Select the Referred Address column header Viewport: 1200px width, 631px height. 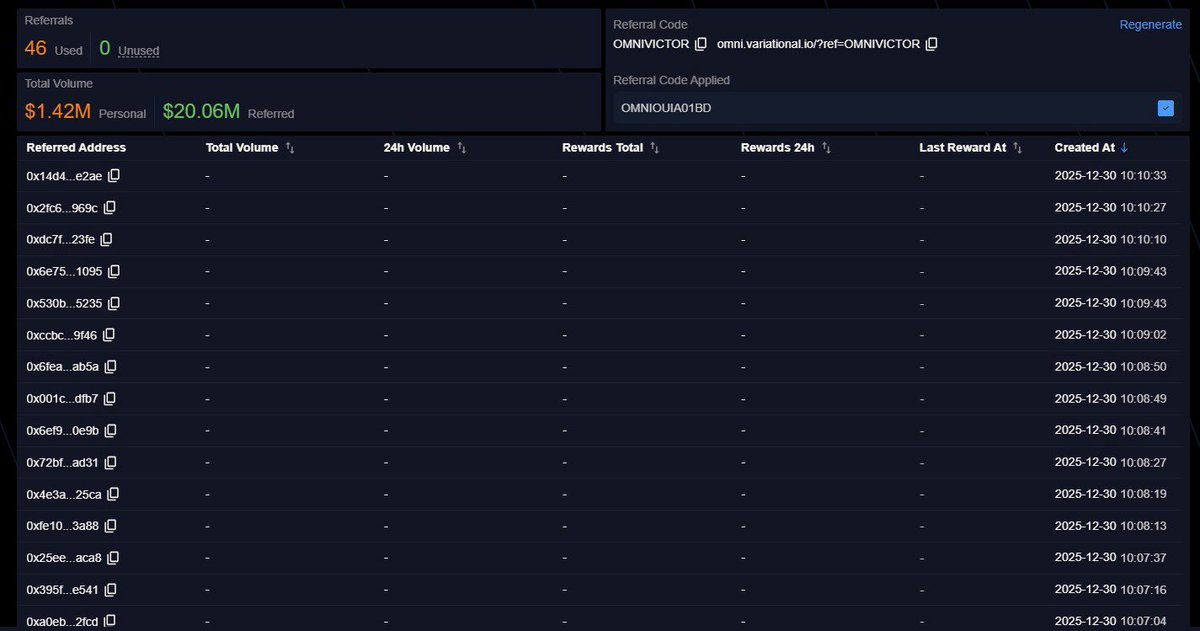[x=76, y=147]
